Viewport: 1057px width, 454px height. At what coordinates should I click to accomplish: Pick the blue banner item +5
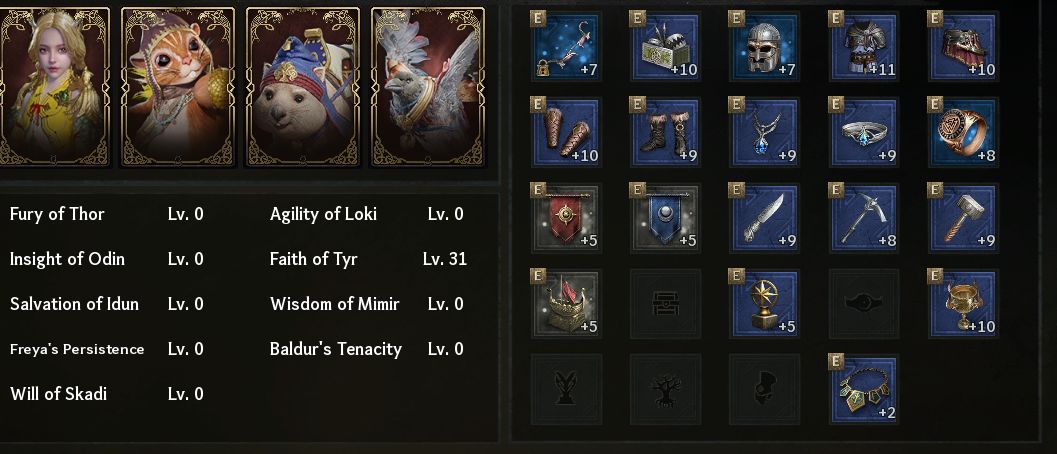pos(665,218)
